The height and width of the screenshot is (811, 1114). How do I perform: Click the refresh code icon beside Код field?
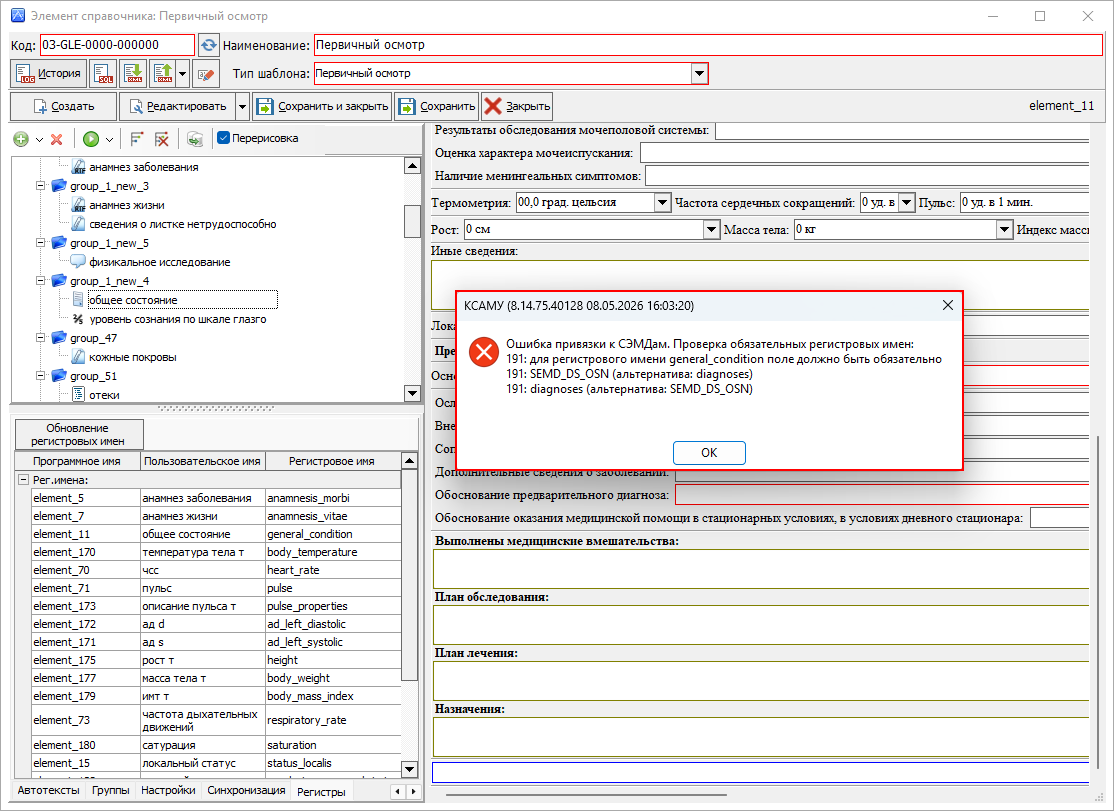(x=208, y=45)
